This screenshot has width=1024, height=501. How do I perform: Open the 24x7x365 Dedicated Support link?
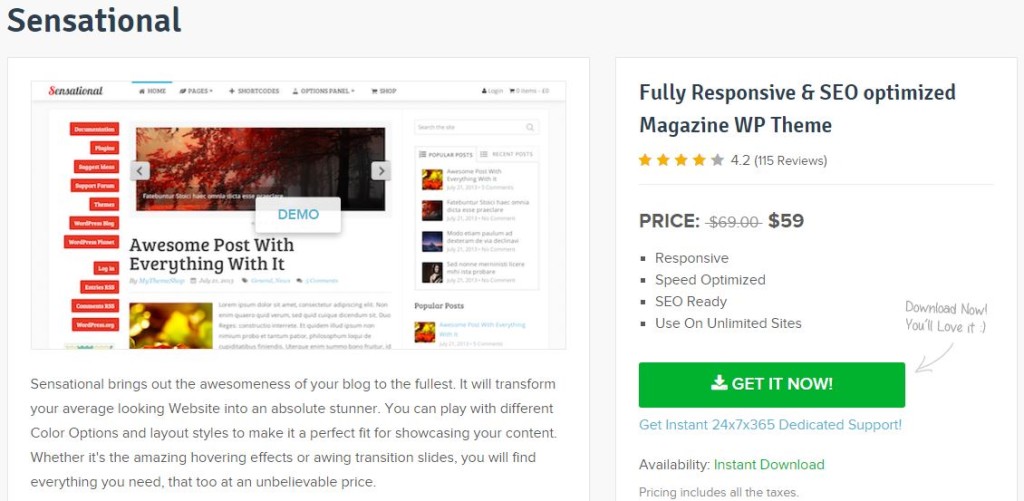[771, 425]
